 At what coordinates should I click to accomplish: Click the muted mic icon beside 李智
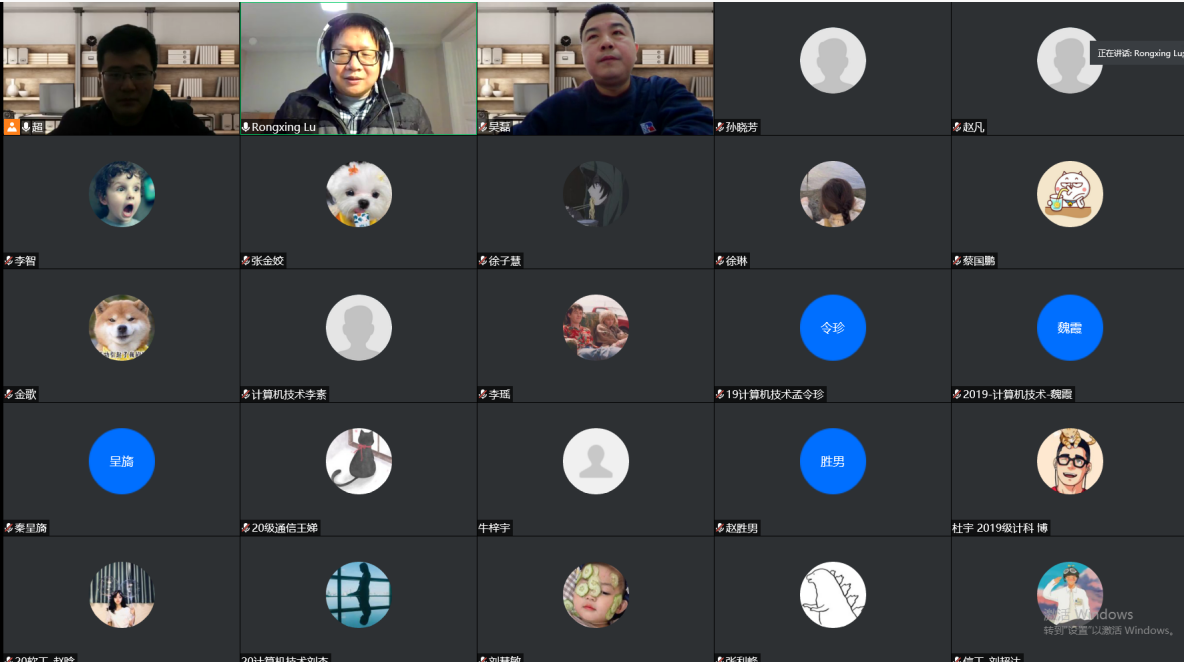point(9,261)
